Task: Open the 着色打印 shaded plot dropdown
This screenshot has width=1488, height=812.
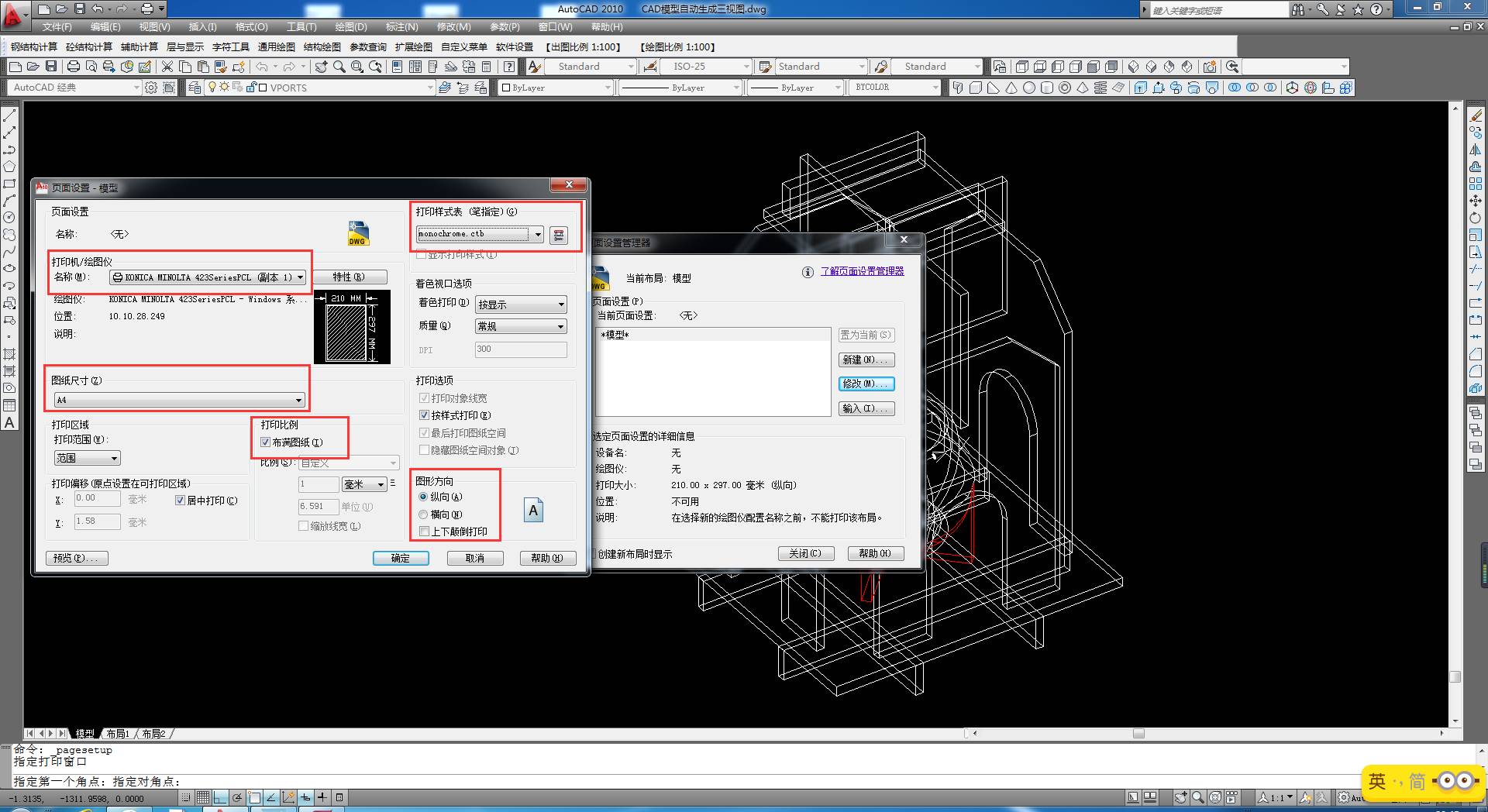Action: click(521, 304)
